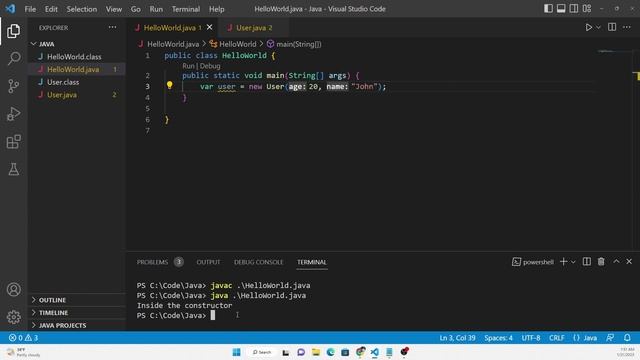The height and width of the screenshot is (360, 640).
Task: Open the Search view in activity bar
Action: click(x=13, y=58)
